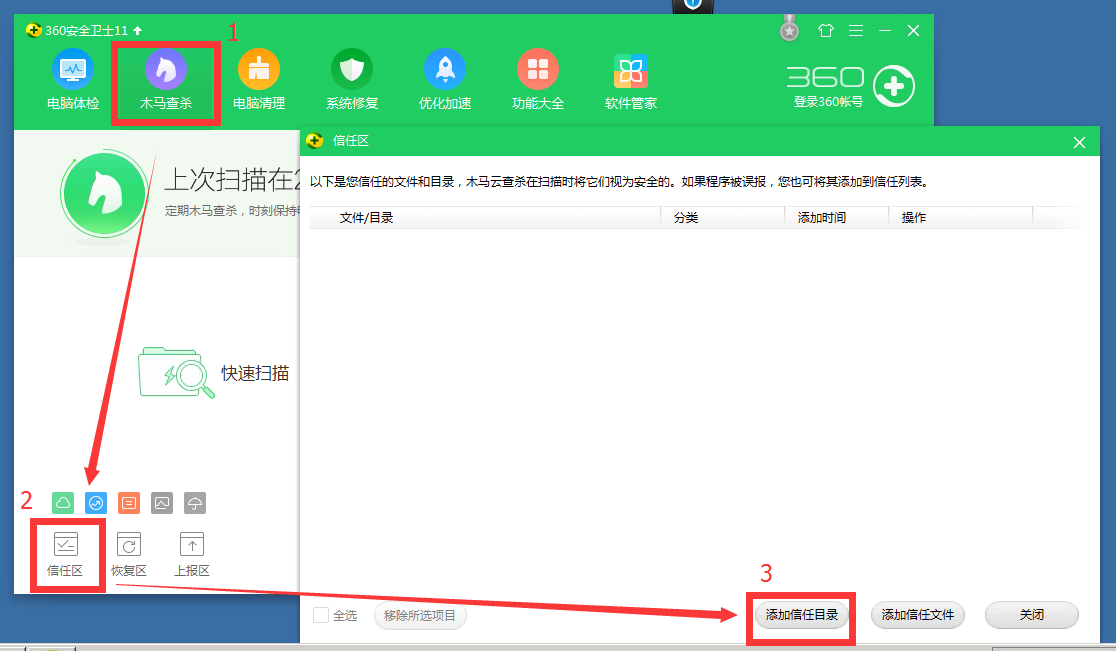1116x651 pixels.
Task: Click the 360 plus logo icon
Action: pos(894,86)
